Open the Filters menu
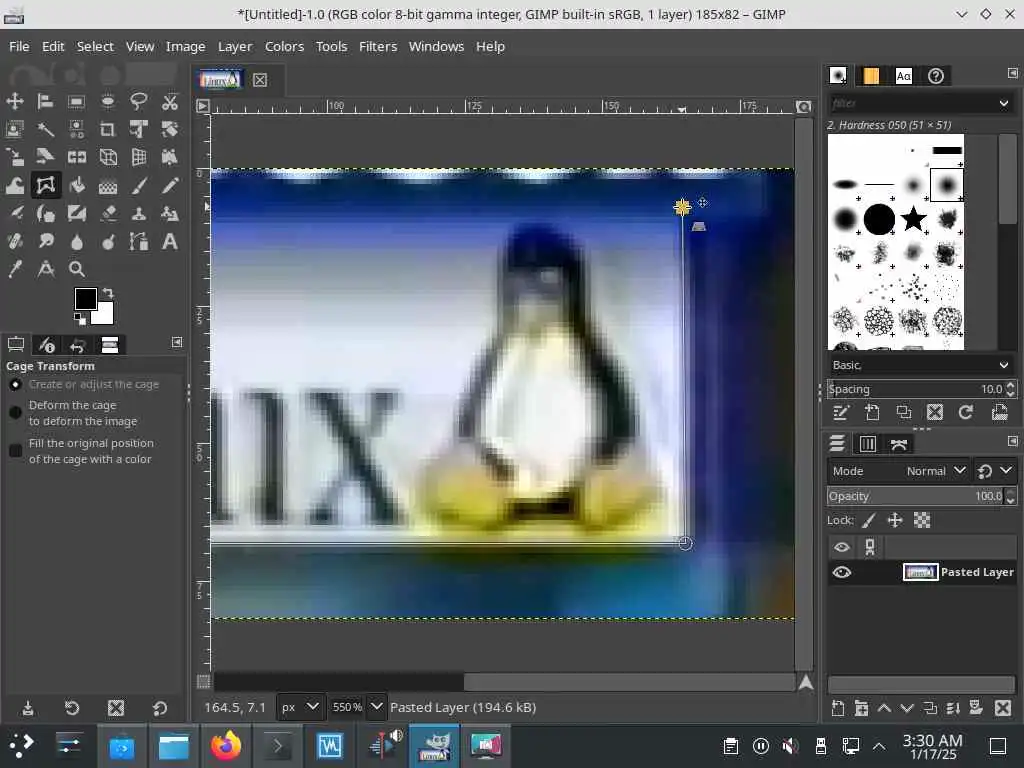1024x768 pixels. 377,46
